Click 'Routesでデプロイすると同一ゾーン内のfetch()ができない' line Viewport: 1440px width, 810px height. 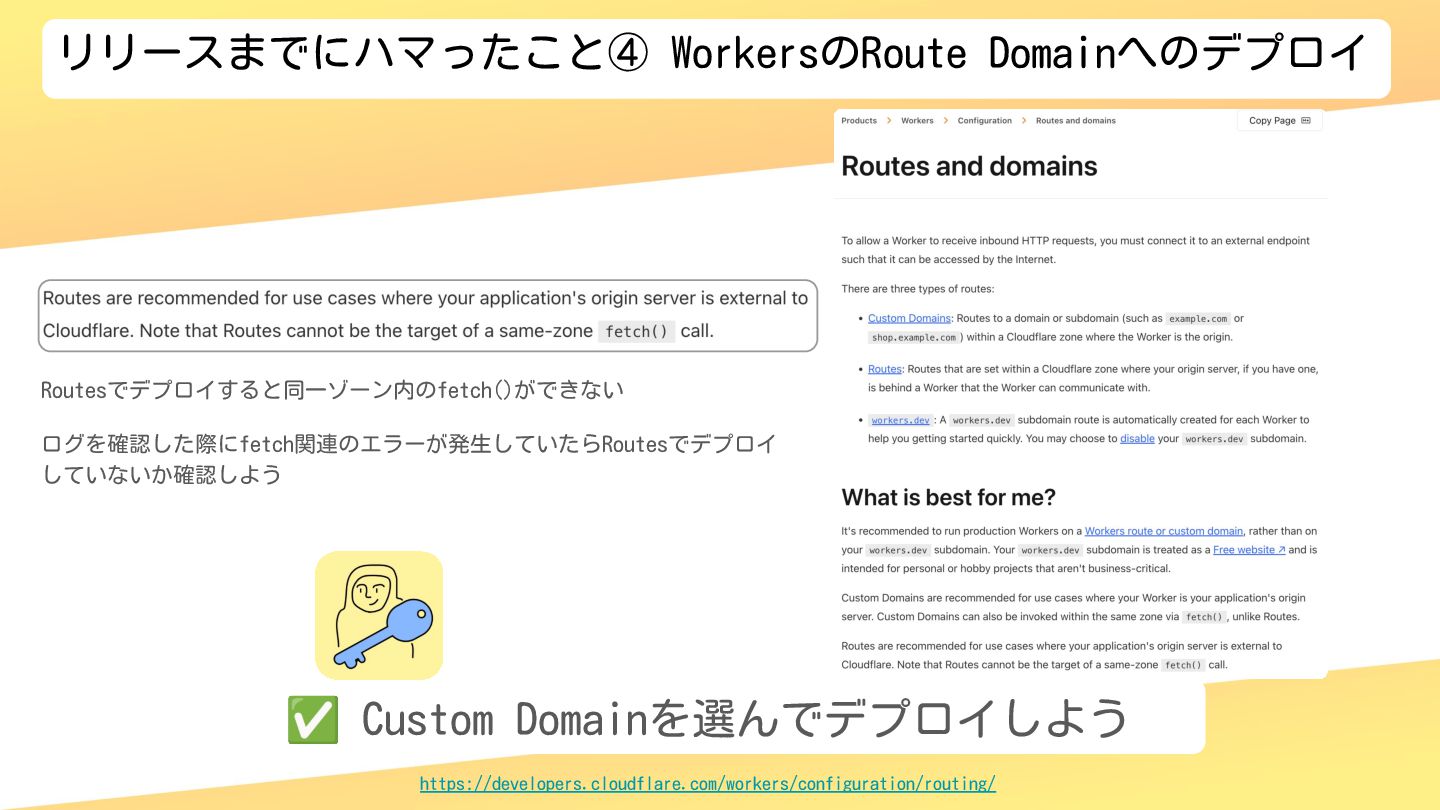333,389
